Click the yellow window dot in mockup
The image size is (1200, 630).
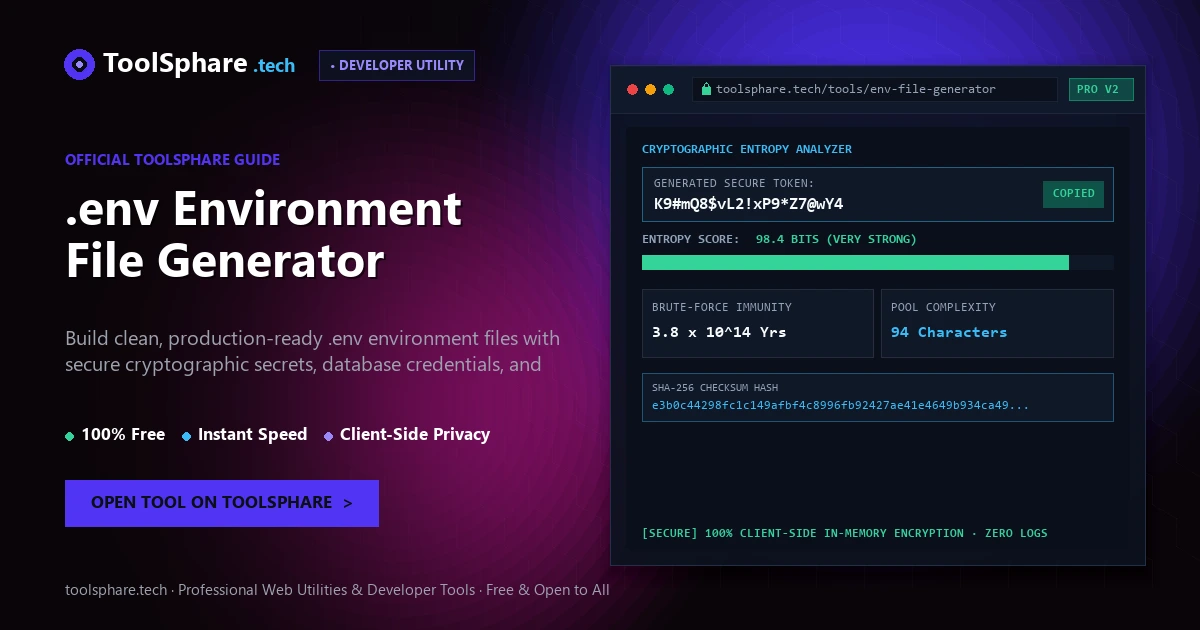[x=650, y=89]
